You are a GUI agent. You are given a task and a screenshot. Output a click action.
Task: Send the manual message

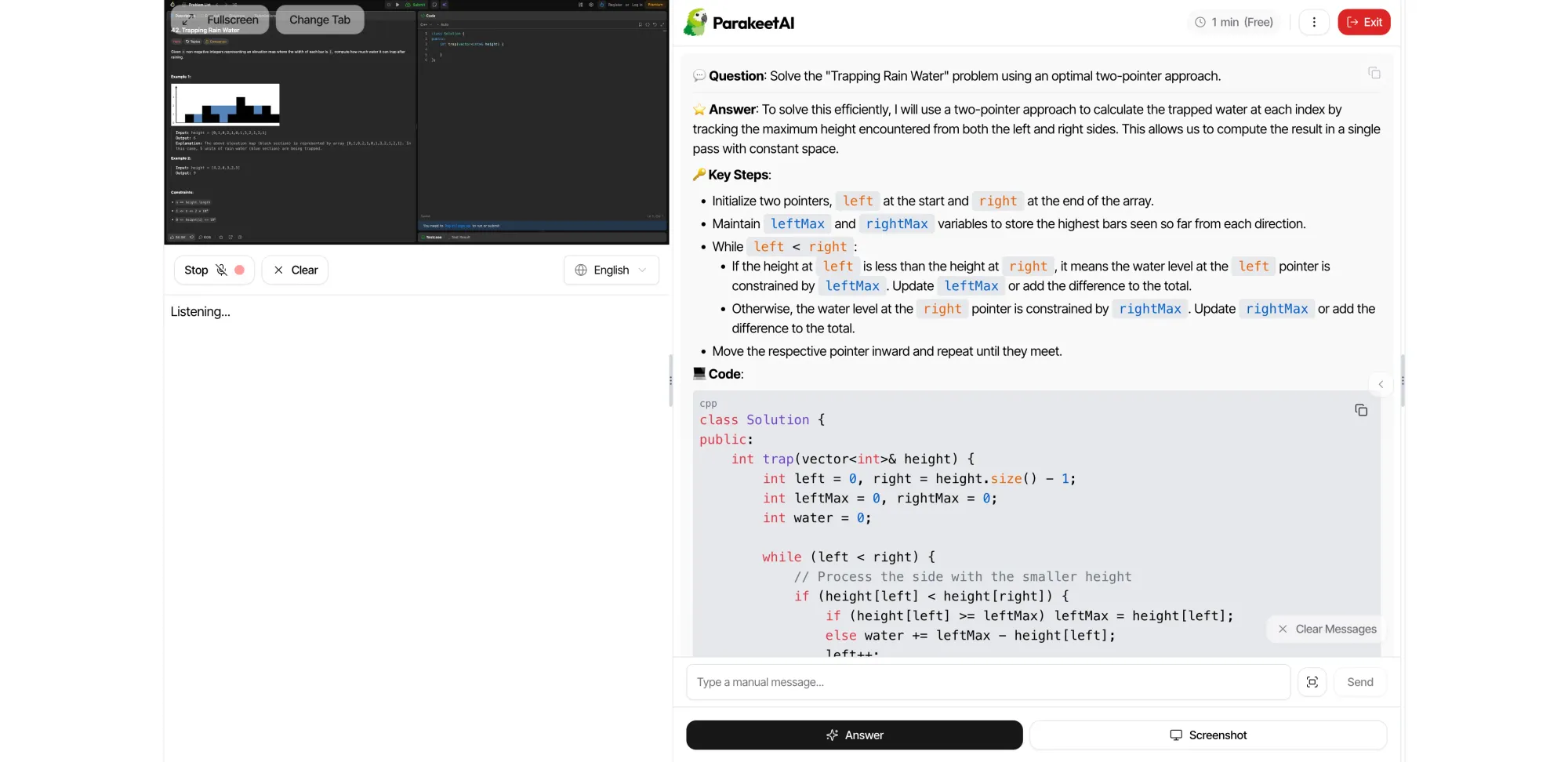click(1359, 682)
